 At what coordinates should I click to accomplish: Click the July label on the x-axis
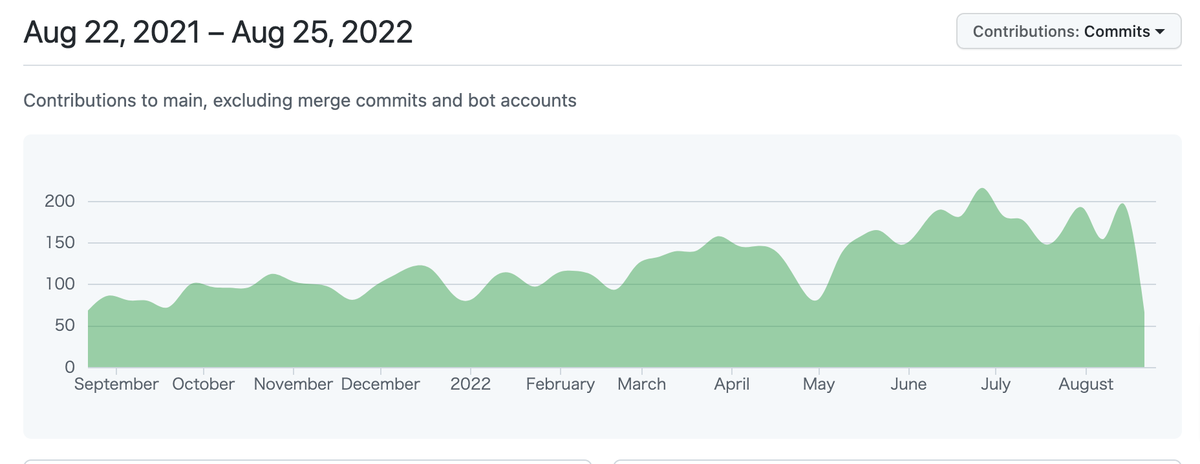pos(996,384)
